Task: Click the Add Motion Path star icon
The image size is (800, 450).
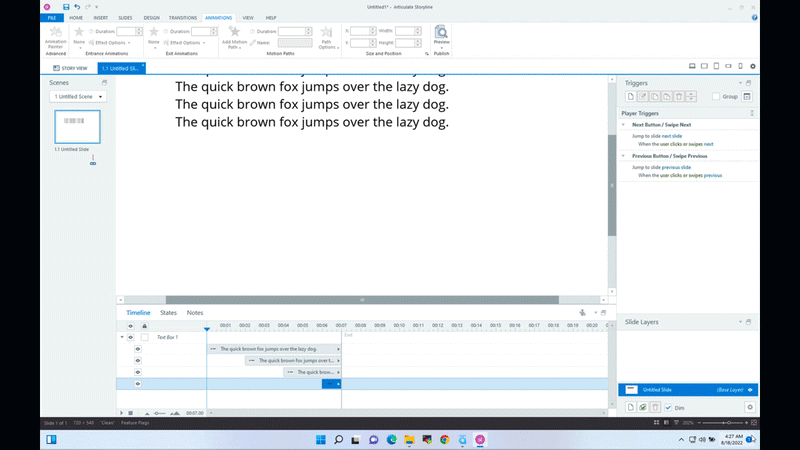Action: pos(234,33)
